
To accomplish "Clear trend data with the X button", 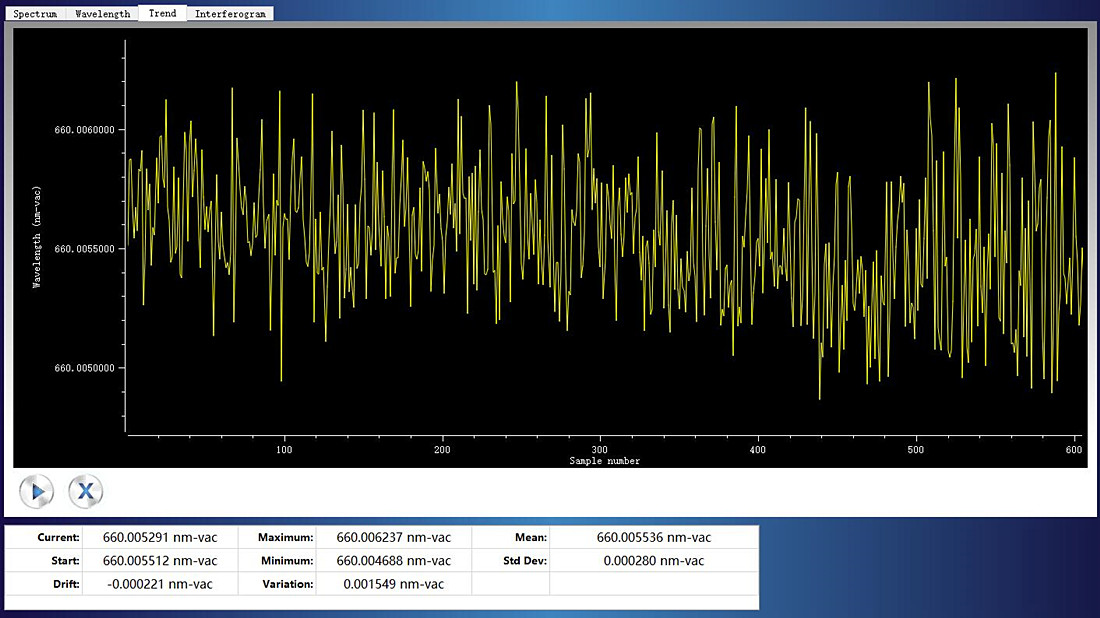I will [86, 491].
